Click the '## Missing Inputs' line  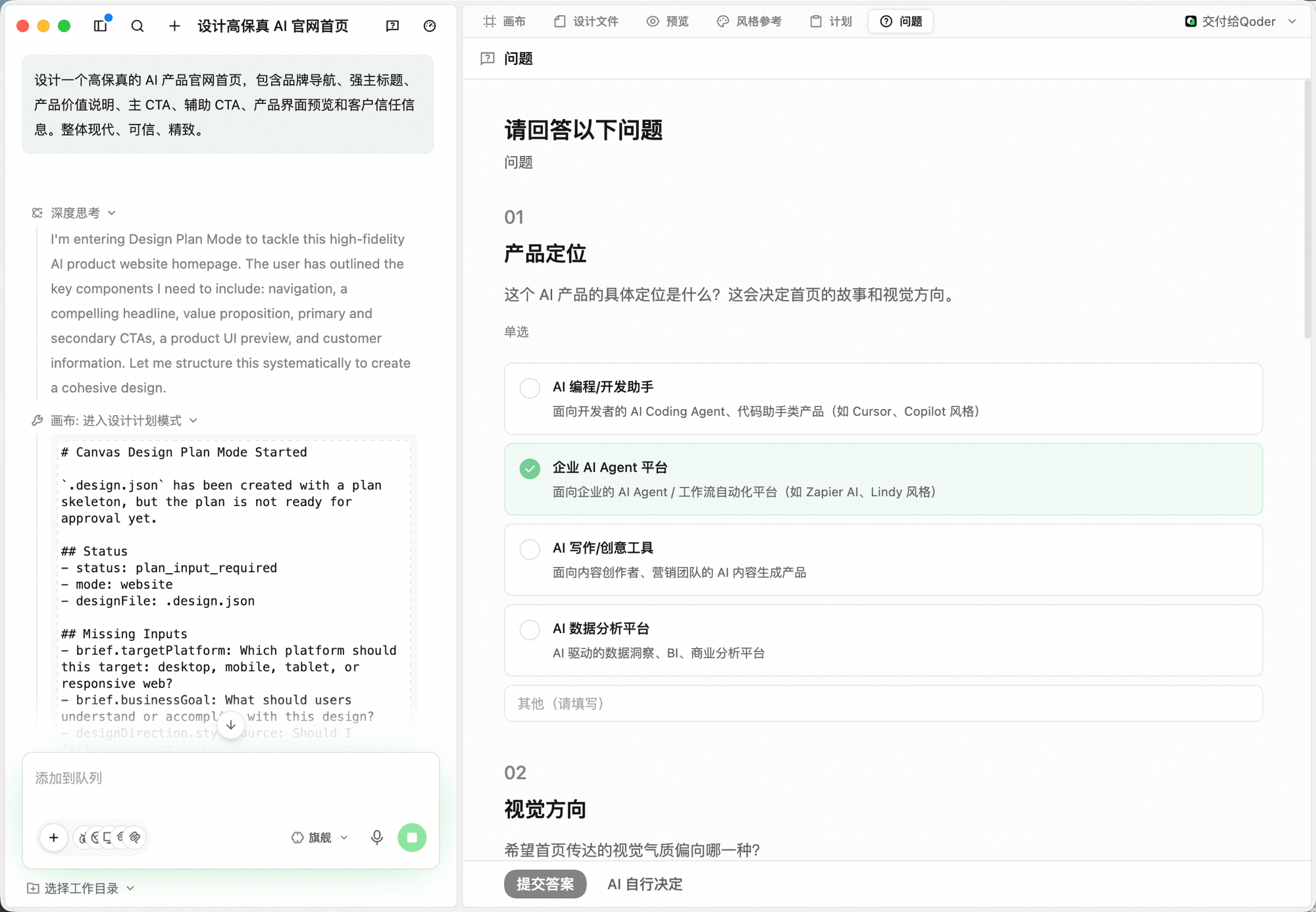click(124, 634)
